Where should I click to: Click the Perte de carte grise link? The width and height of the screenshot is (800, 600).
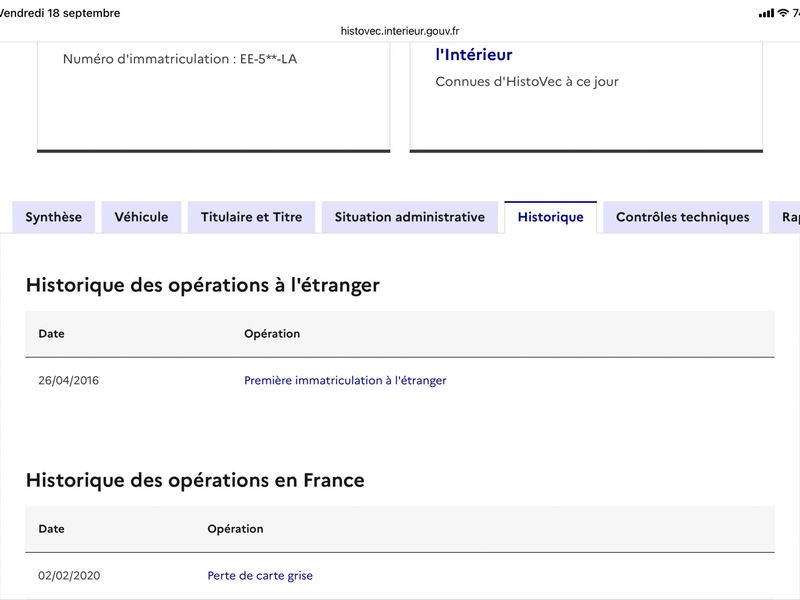tap(260, 576)
